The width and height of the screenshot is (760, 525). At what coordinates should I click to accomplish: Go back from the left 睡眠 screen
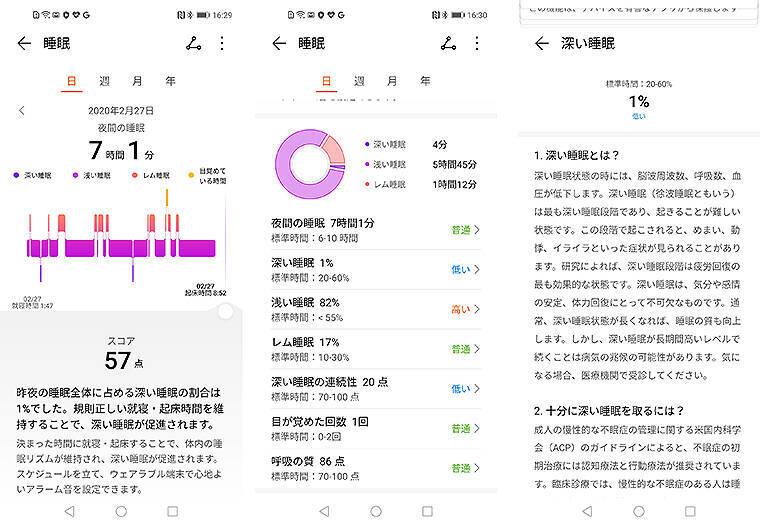[24, 43]
